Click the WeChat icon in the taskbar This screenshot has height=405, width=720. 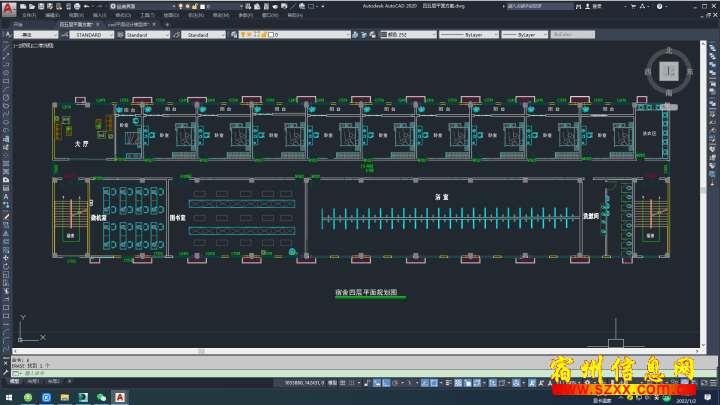tap(101, 397)
